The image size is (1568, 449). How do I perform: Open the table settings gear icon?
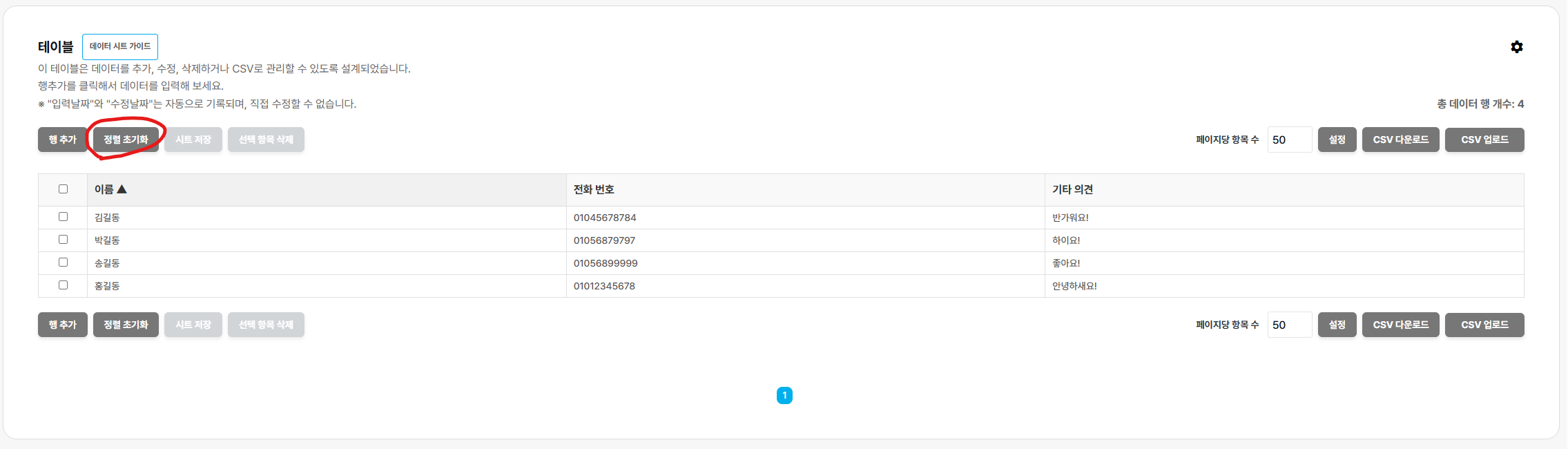point(1516,47)
